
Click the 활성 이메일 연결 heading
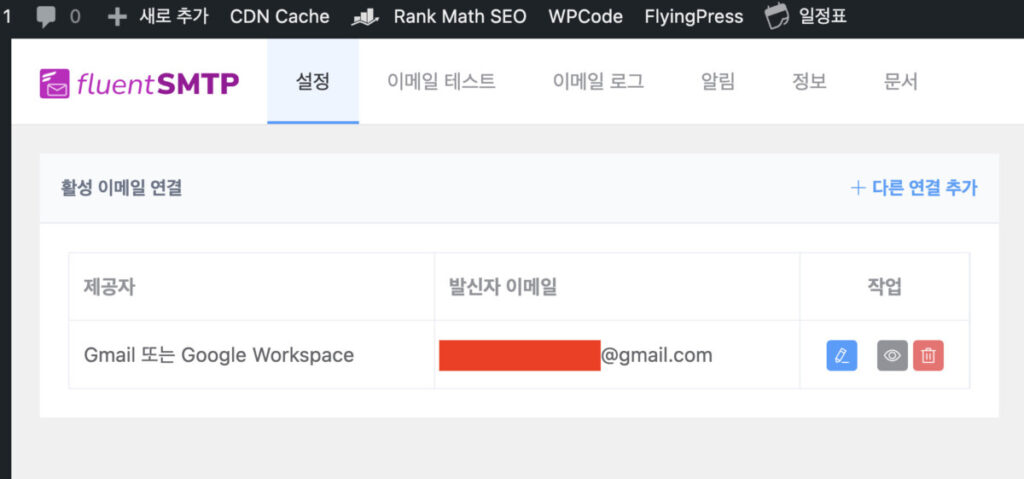click(121, 188)
